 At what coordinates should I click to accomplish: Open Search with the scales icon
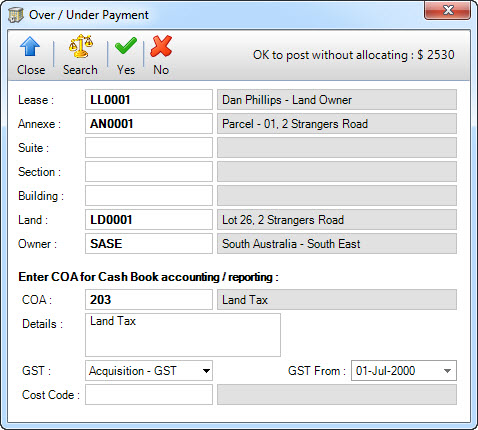pyautogui.click(x=80, y=47)
